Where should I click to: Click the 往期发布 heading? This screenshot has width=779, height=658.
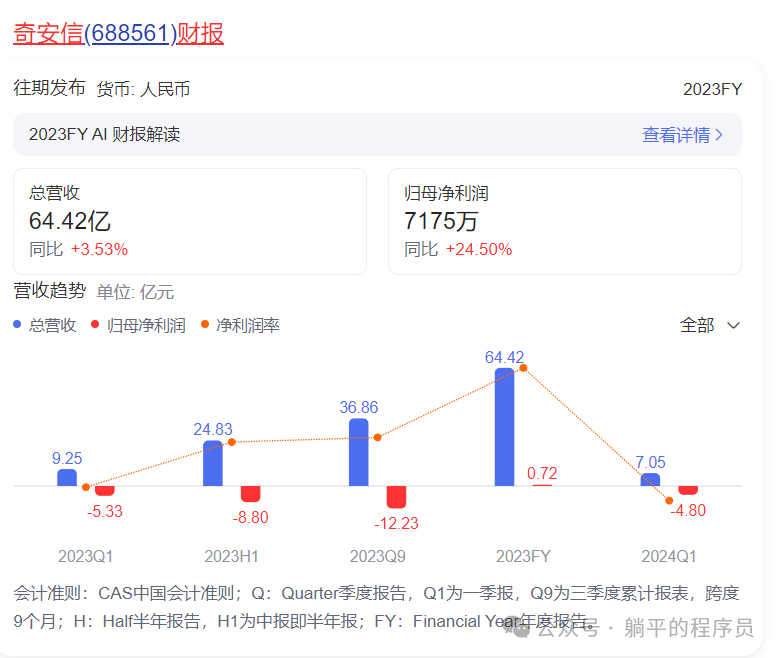point(49,88)
